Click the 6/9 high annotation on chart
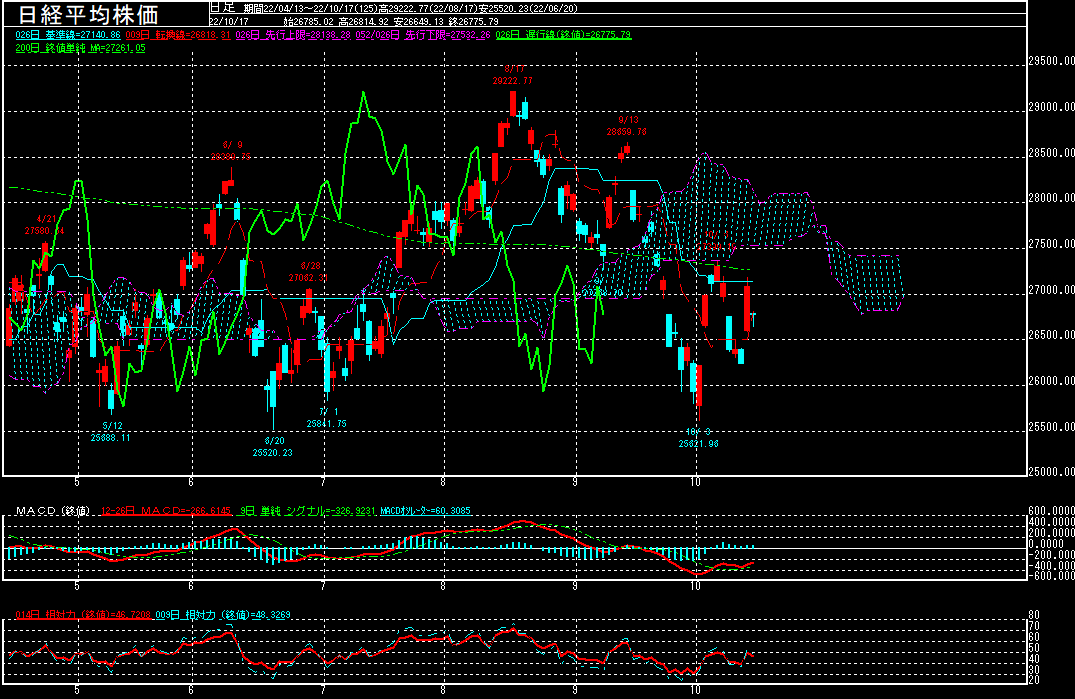Viewport: 1075px width, 699px height. click(x=230, y=151)
